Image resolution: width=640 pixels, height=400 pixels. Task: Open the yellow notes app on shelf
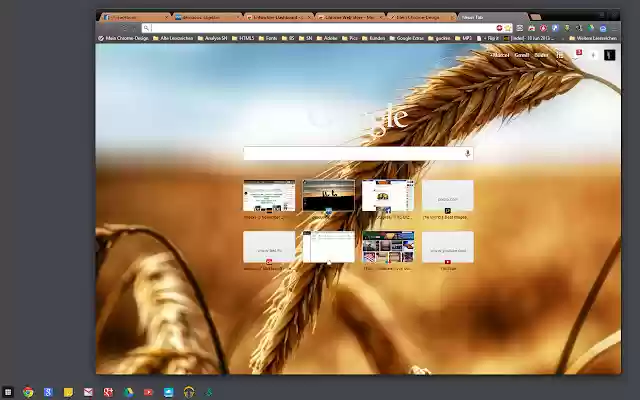point(68,392)
